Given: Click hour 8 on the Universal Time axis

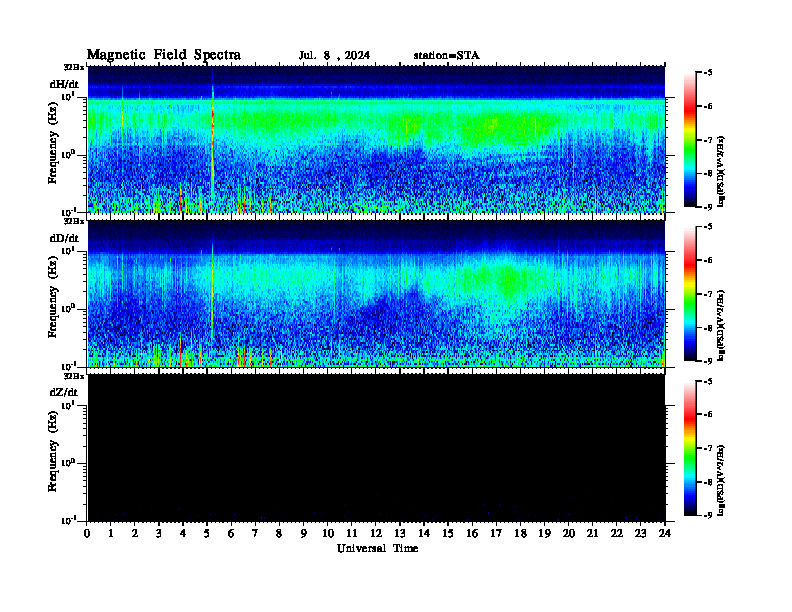Looking at the screenshot, I should 279,534.
